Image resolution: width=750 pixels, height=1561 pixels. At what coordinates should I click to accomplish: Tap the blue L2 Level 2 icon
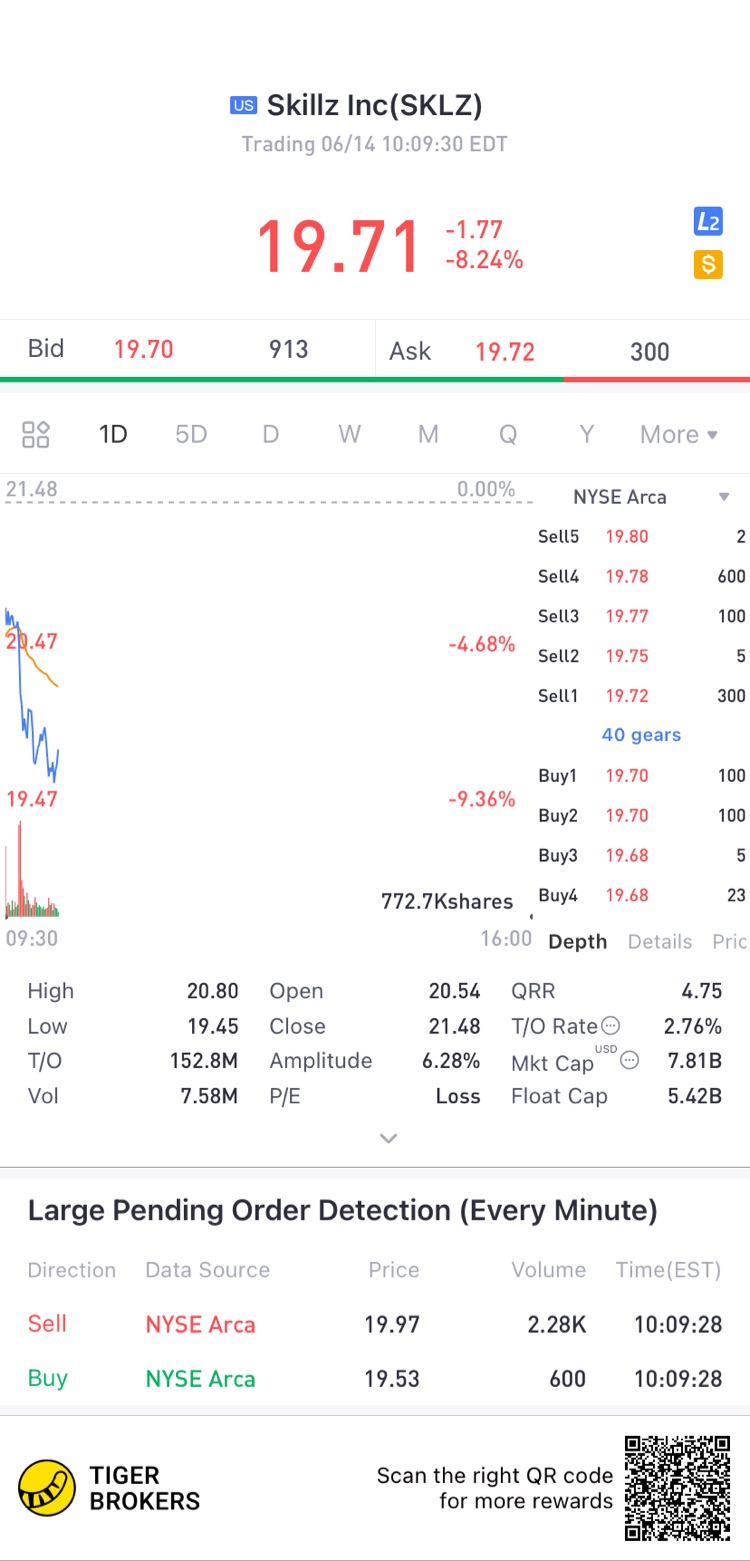[708, 222]
